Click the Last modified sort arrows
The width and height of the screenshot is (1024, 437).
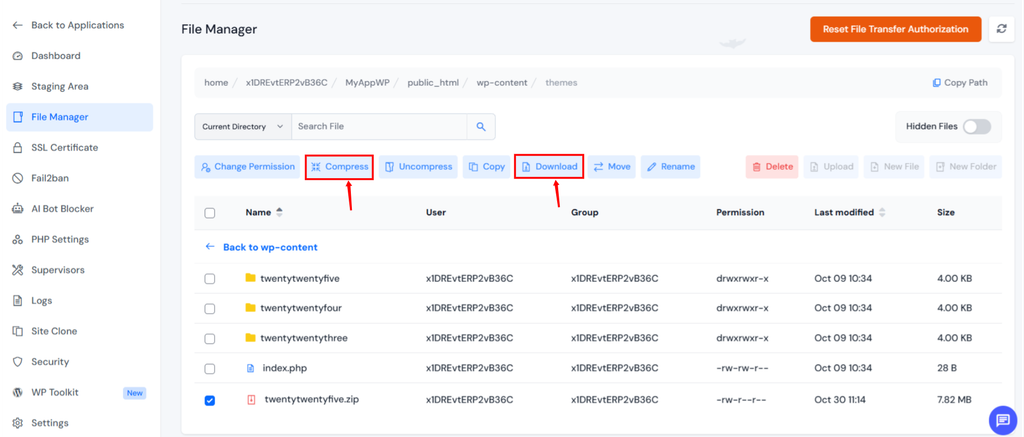[882, 212]
